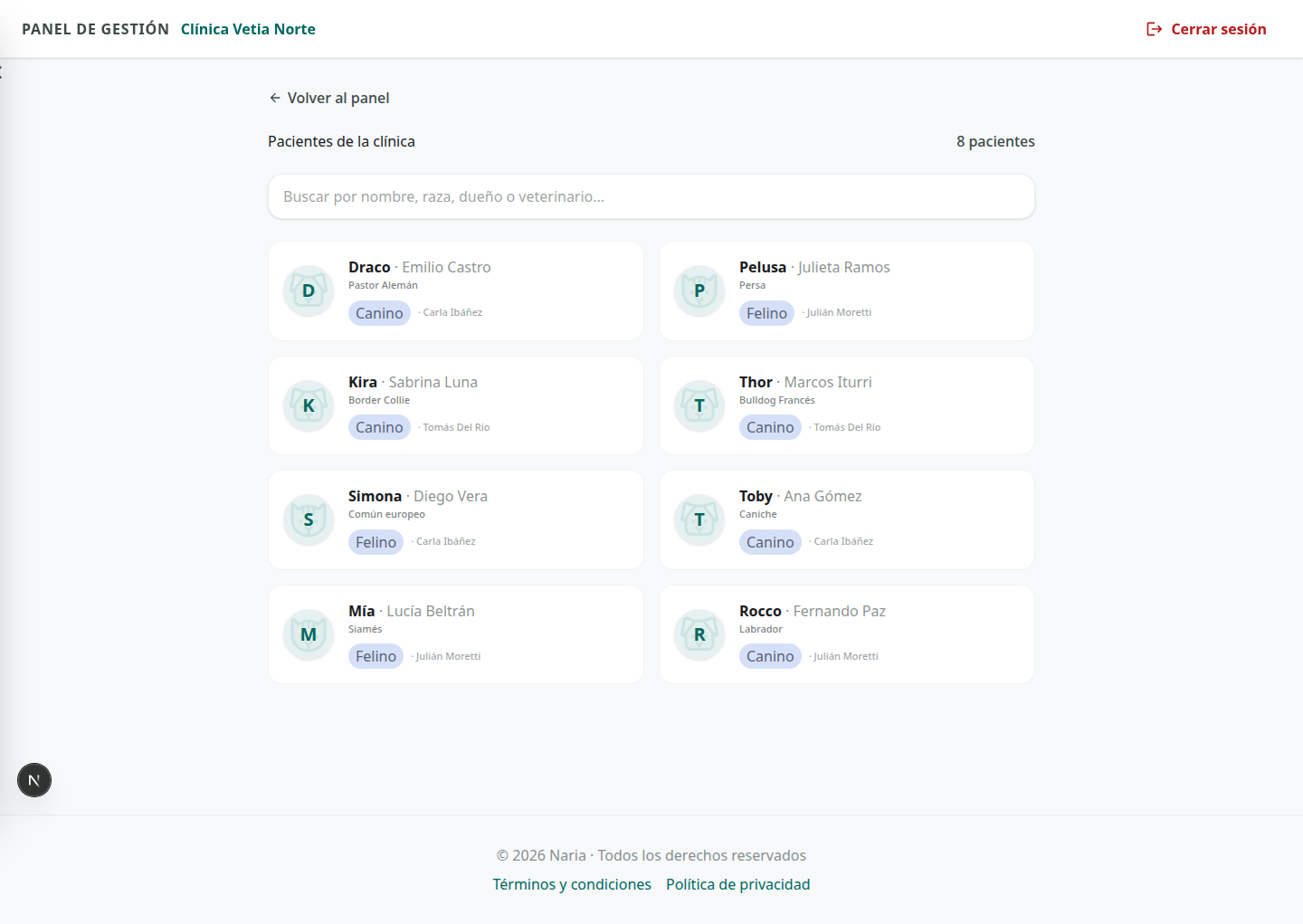Screen dimensions: 1303x924
Task: Open Toby's patient card by name
Action: click(756, 496)
